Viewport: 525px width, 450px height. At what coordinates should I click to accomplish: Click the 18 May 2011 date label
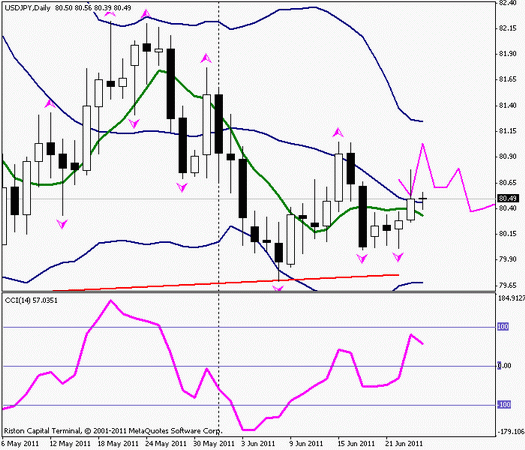point(118,444)
